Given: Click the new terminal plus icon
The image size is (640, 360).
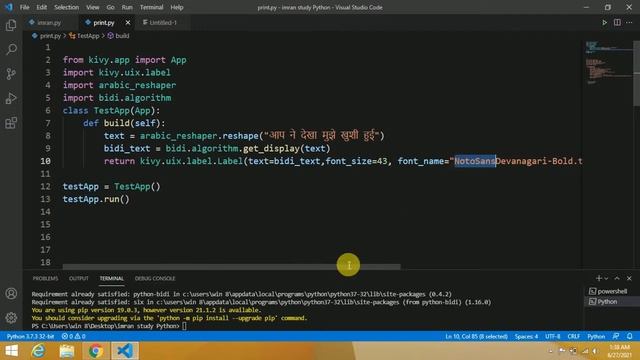Looking at the screenshot, I should click(598, 278).
